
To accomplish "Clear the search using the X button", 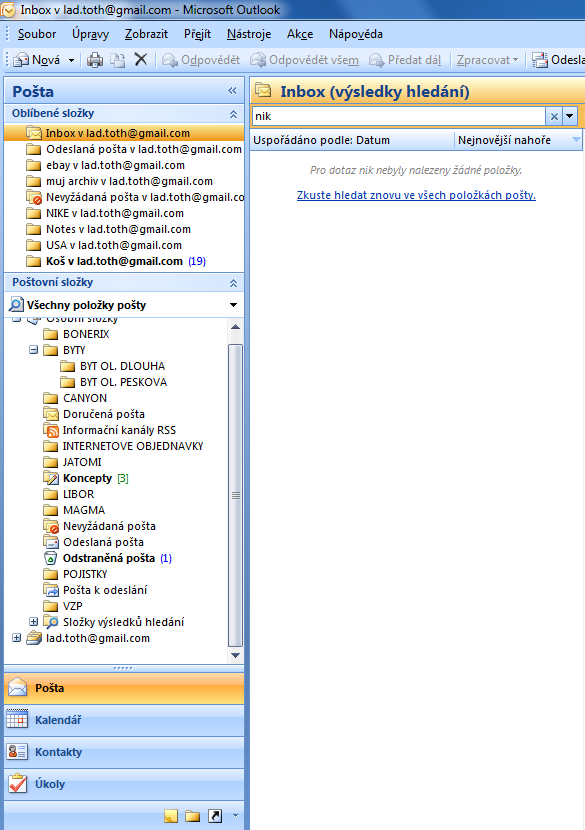I will [554, 116].
